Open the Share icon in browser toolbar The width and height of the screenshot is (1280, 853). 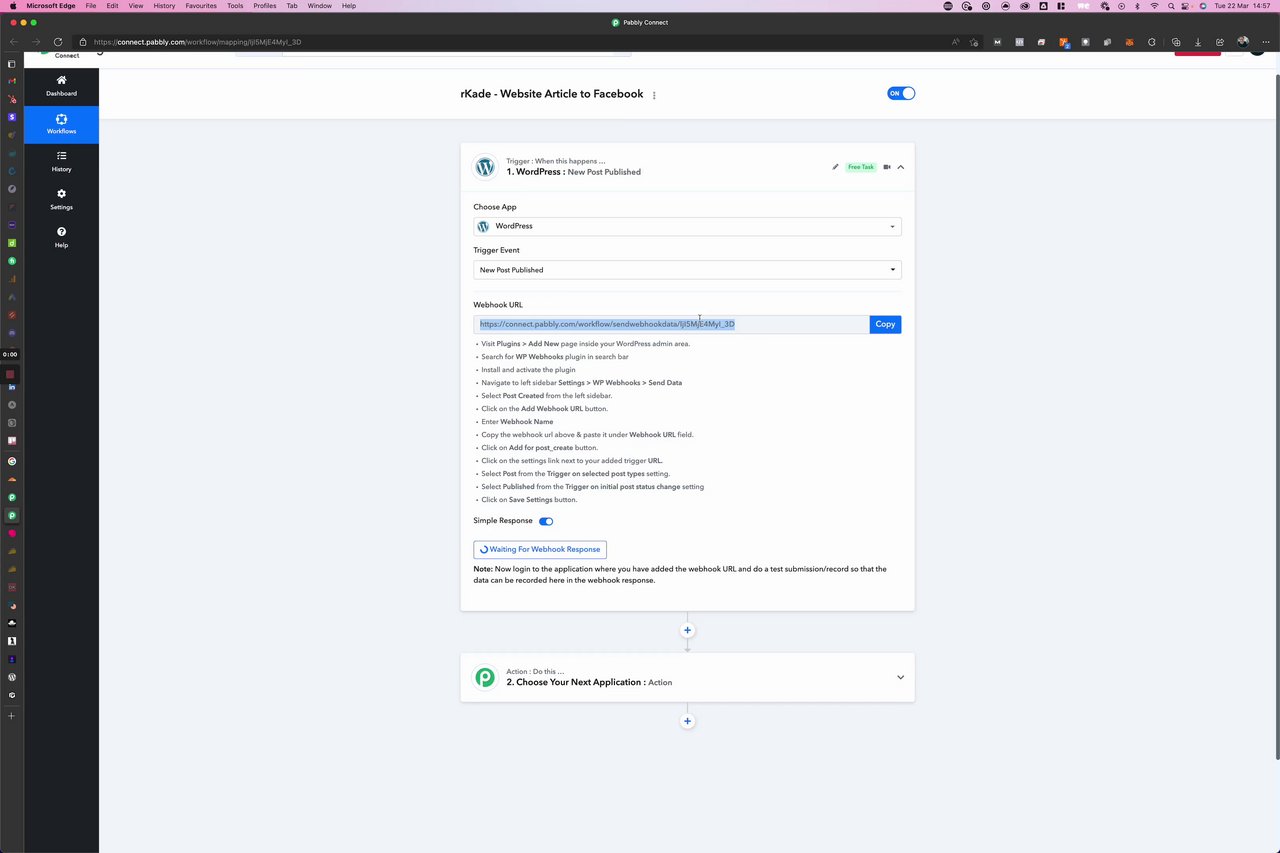(1220, 42)
